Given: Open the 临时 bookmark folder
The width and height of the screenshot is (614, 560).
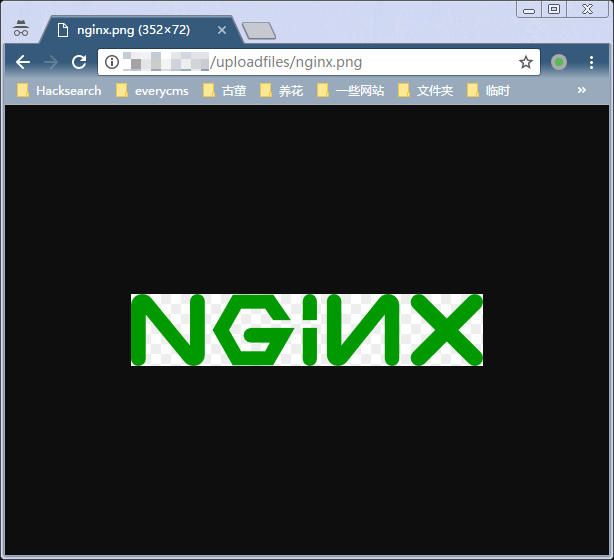Looking at the screenshot, I should (x=489, y=90).
